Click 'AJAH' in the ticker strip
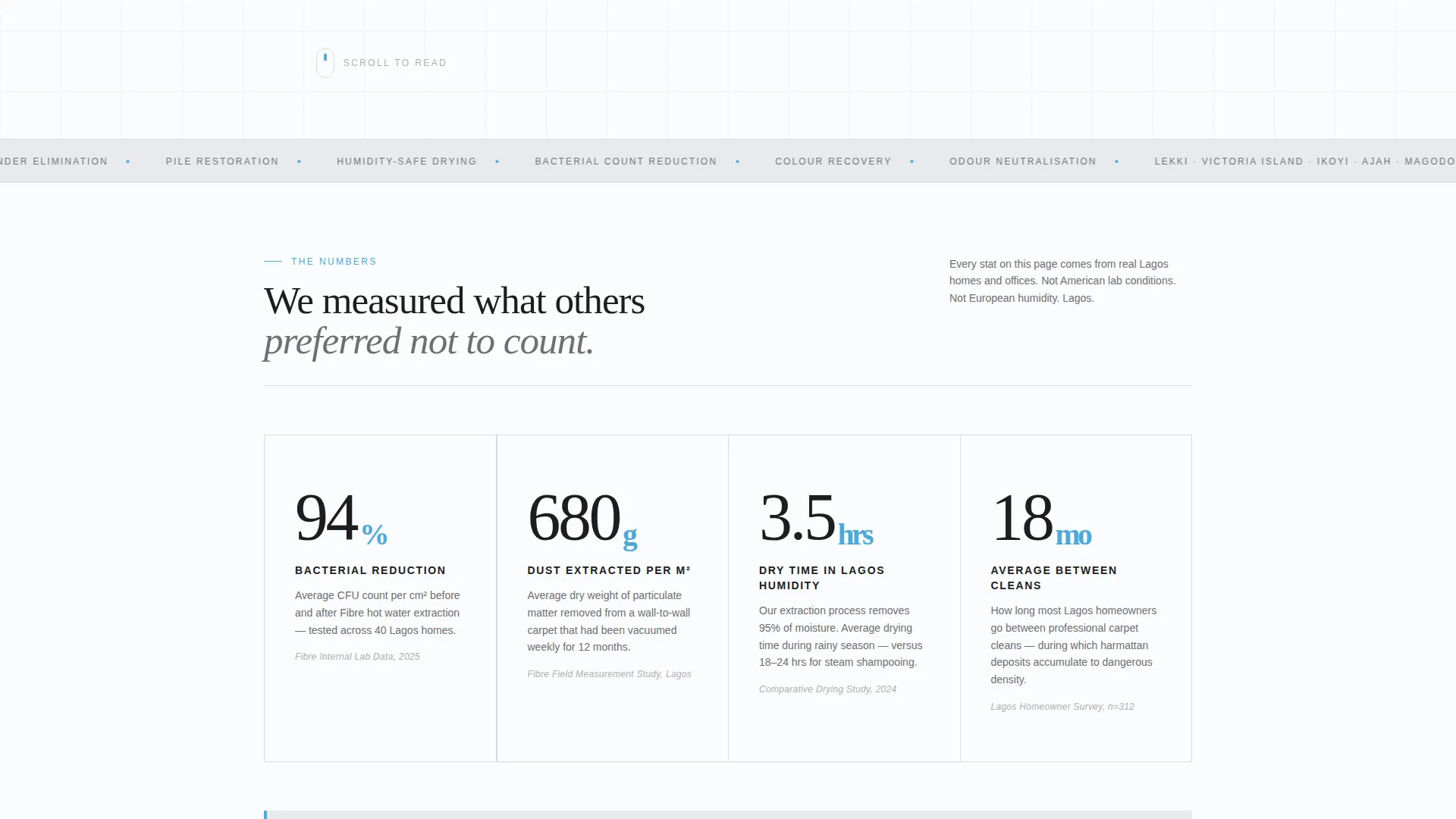The image size is (1456, 819). (1376, 162)
